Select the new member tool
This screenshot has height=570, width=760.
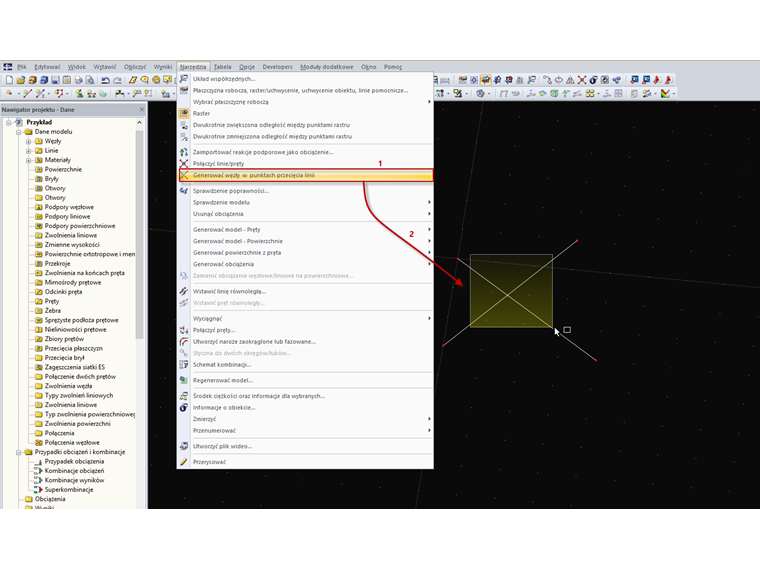pos(40,93)
